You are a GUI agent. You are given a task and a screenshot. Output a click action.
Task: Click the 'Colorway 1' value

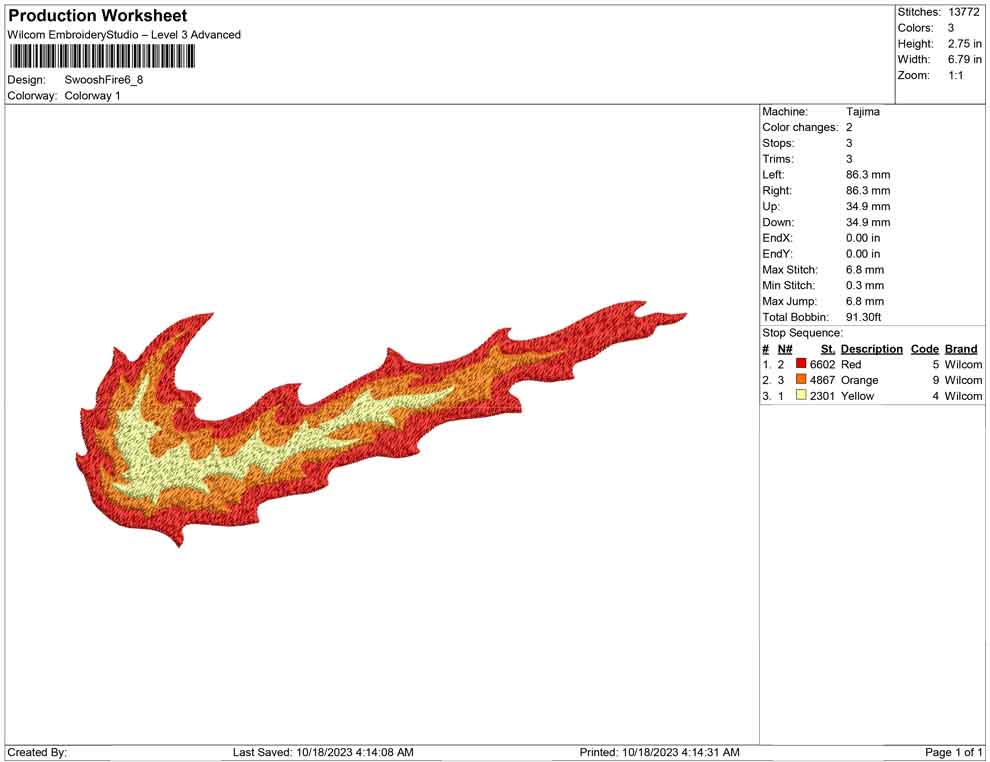click(92, 96)
